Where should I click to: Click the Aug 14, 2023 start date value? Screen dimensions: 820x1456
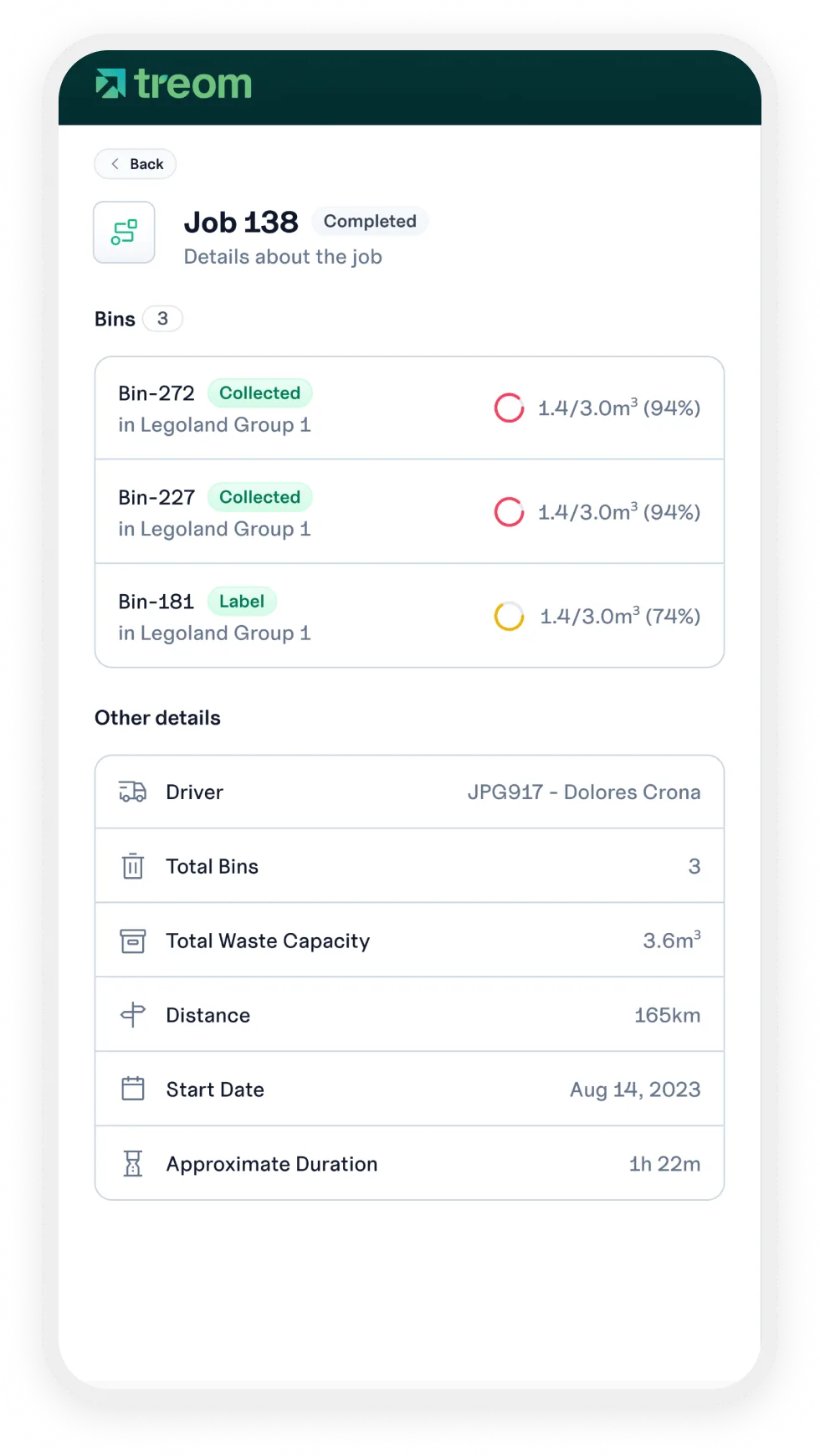[x=635, y=1089]
